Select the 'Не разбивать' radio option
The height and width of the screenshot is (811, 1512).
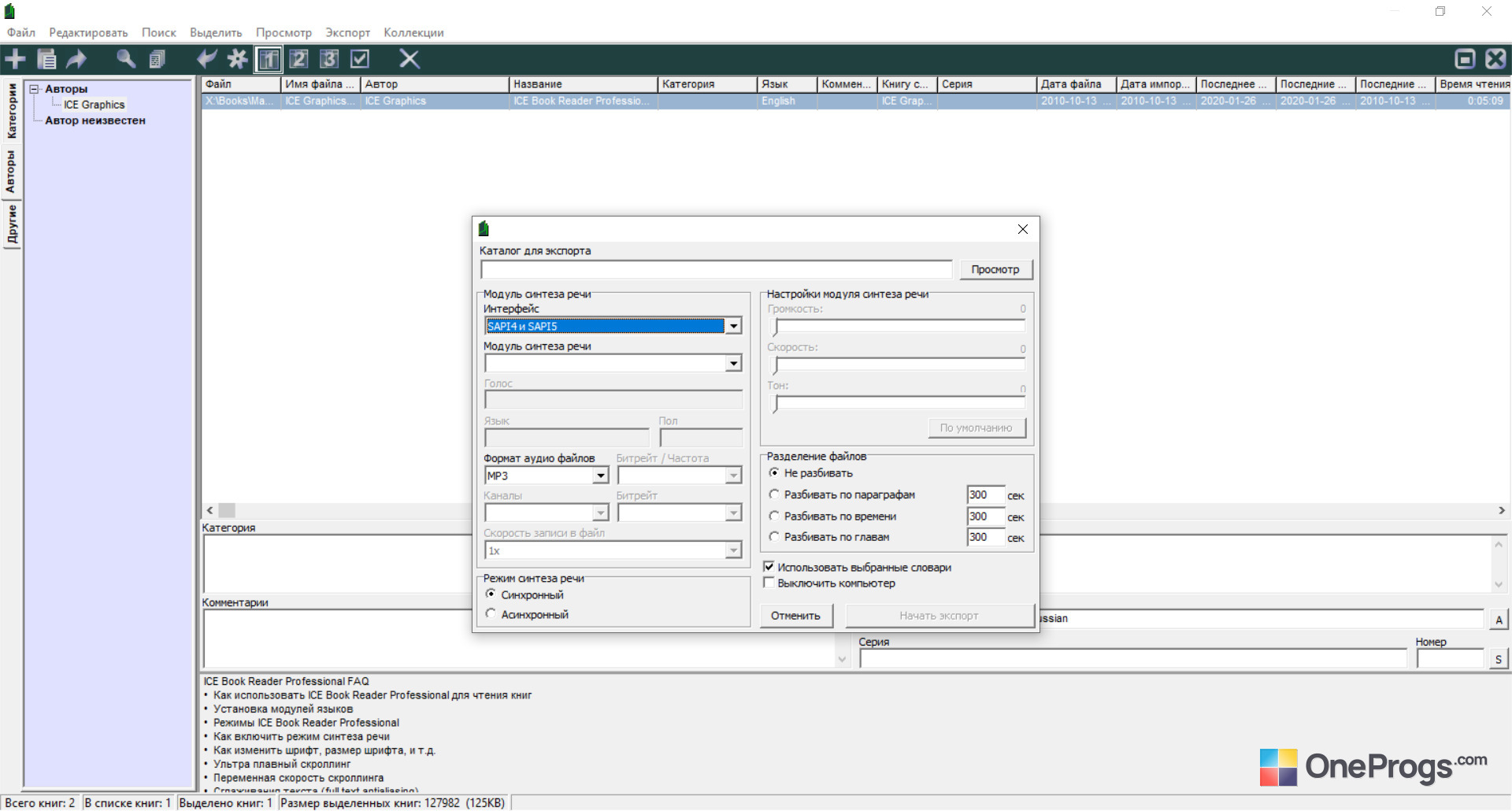click(774, 472)
